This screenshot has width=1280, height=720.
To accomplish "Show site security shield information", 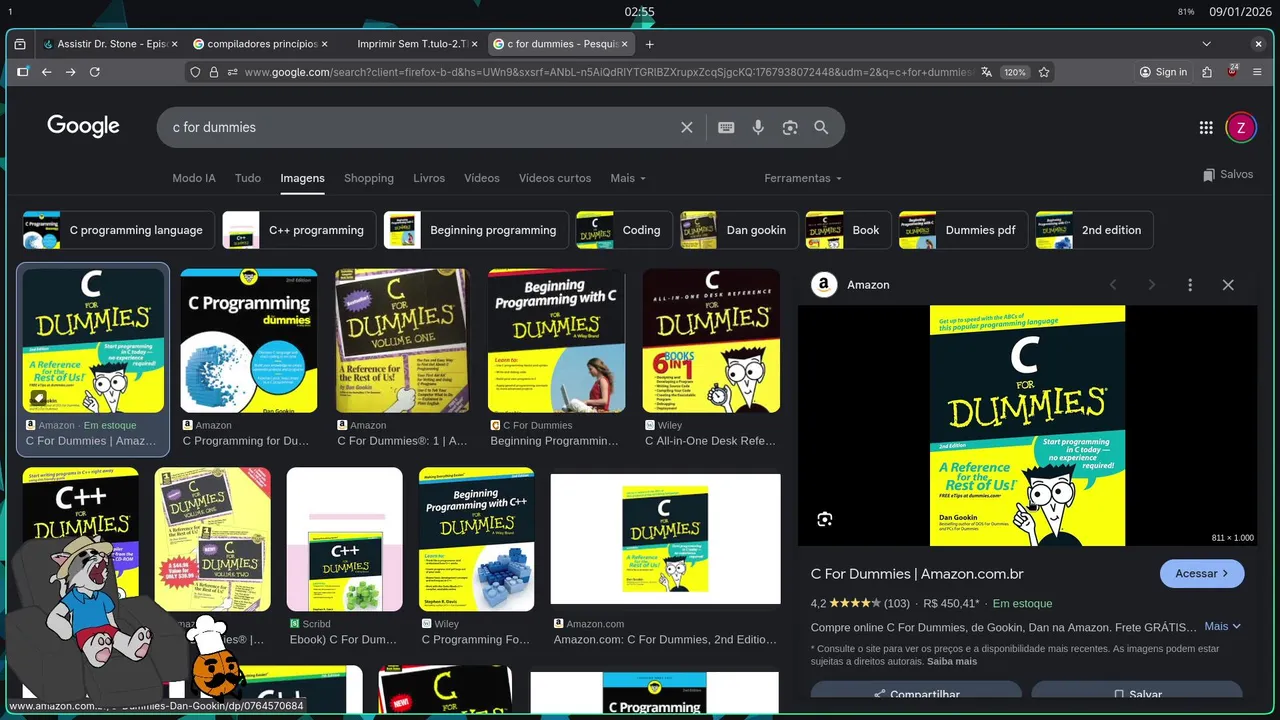I will (196, 72).
